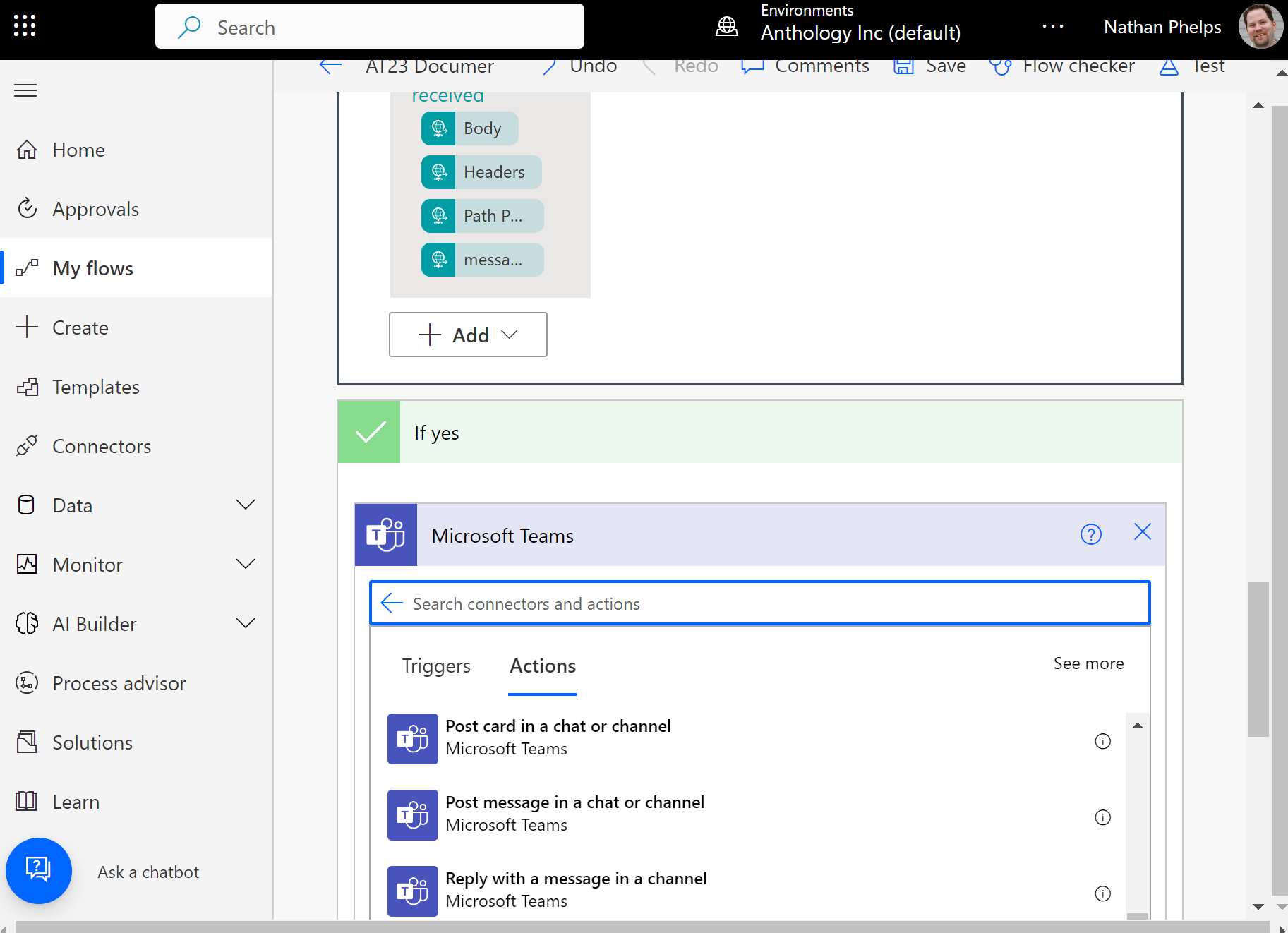This screenshot has width=1288, height=933.
Task: Open the Add dropdown in condition
Action: (468, 335)
